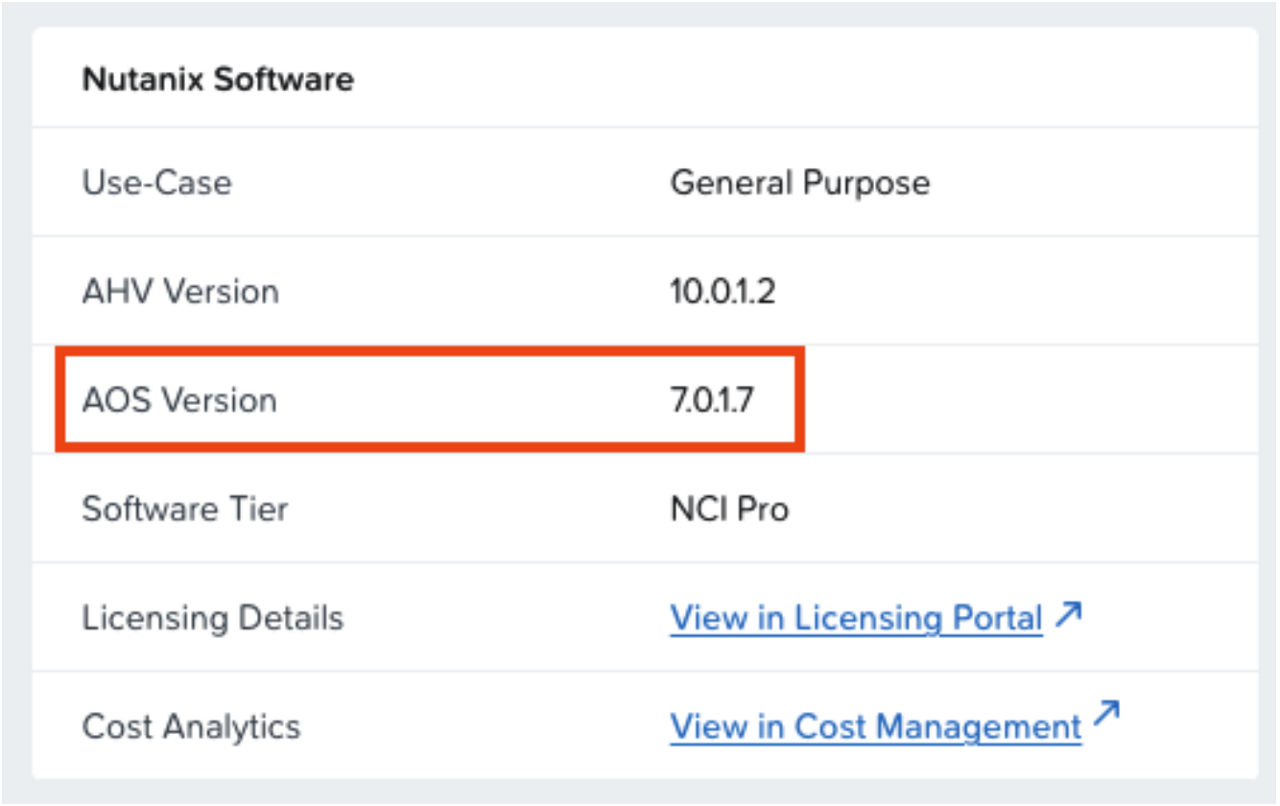
Task: Click inside the orange highlighted AOS Version box
Action: click(430, 400)
